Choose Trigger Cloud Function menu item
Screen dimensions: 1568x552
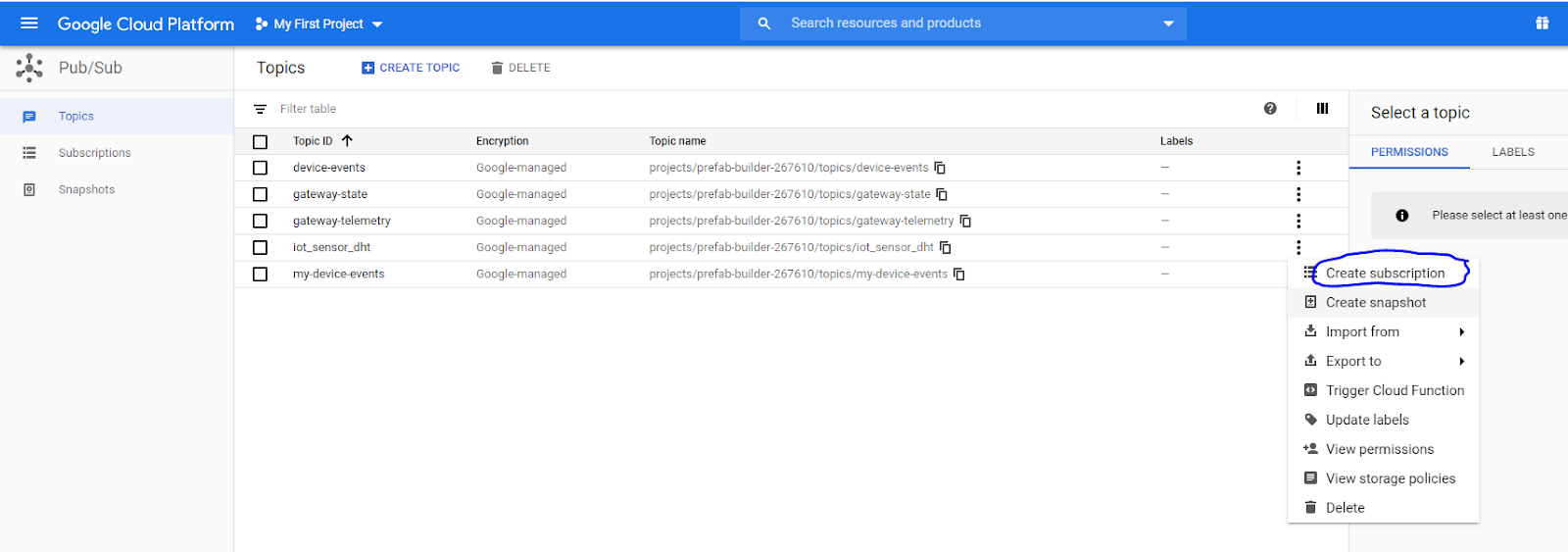1383,390
